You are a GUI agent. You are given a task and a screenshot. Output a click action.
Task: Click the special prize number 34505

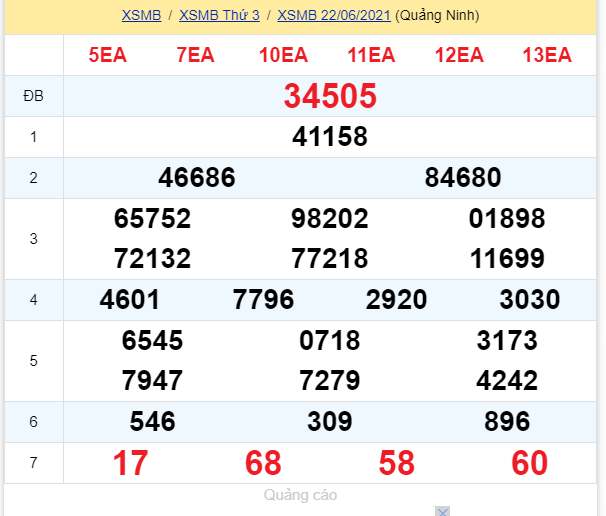330,96
